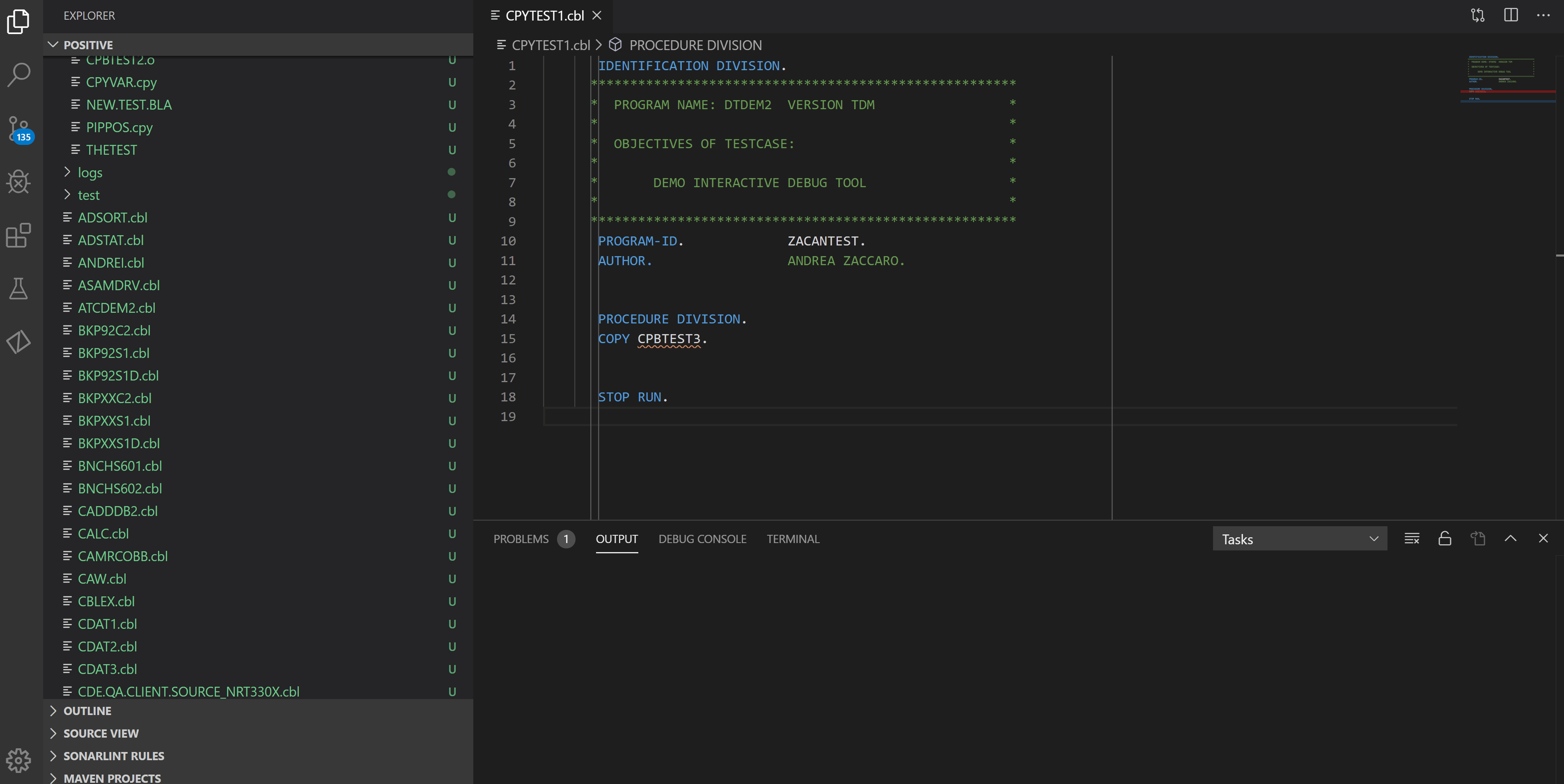Open the Run and Debug view
Screen dimensions: 1564x784
(18, 181)
